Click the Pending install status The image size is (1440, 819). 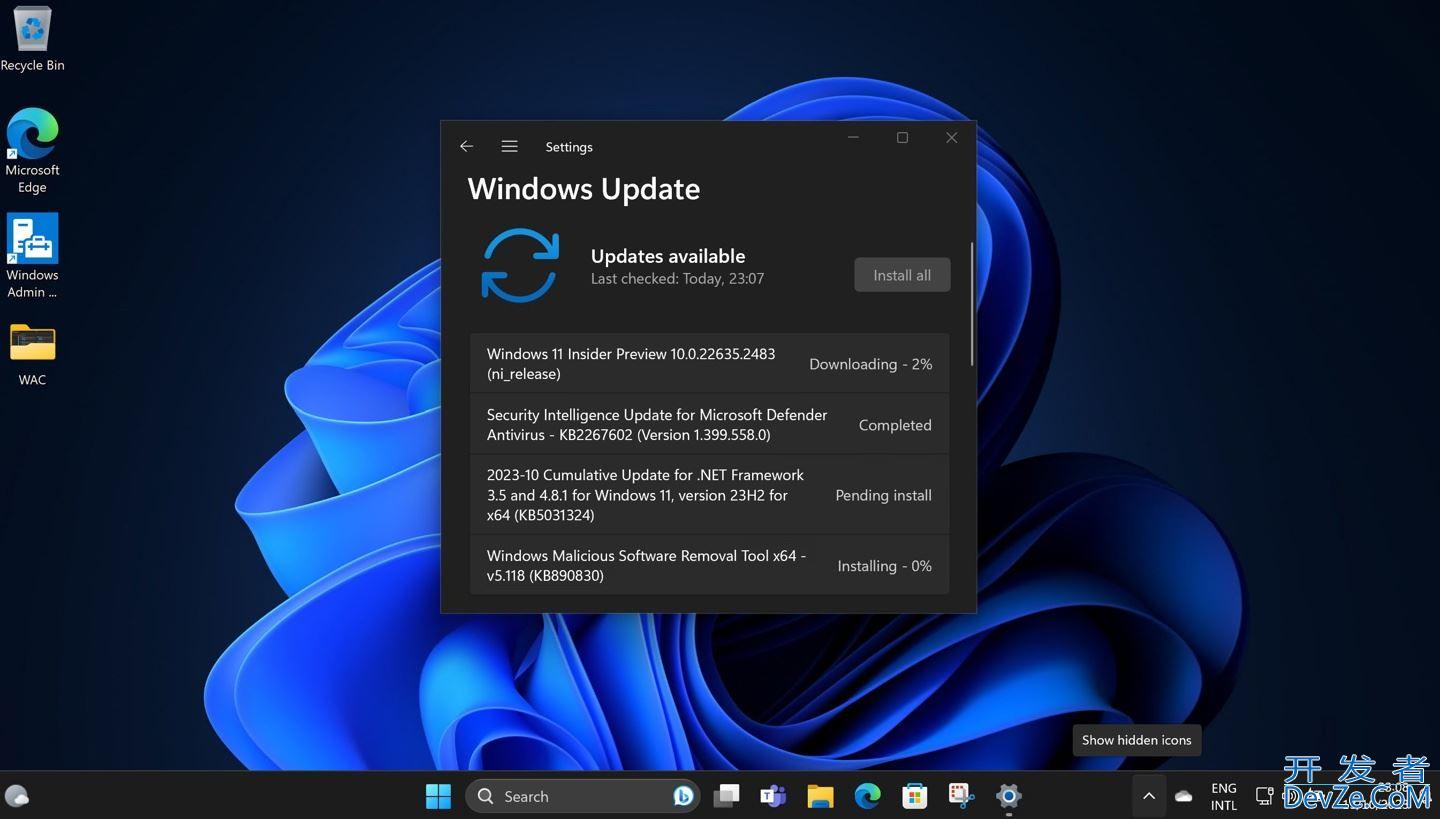[x=883, y=495]
